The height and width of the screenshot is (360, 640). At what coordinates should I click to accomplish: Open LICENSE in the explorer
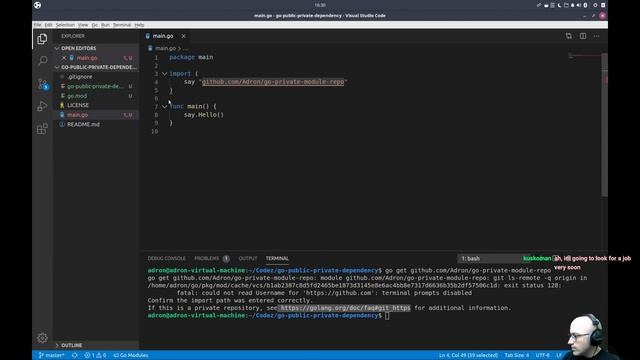coord(96,105)
